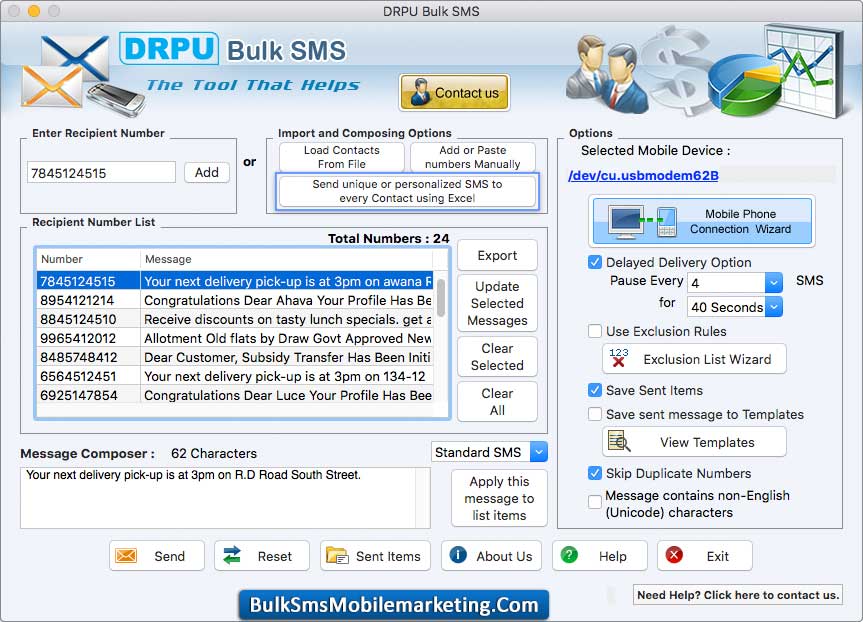Click Add or Paste numbers Manually
This screenshot has width=863, height=622.
pyautogui.click(x=473, y=157)
